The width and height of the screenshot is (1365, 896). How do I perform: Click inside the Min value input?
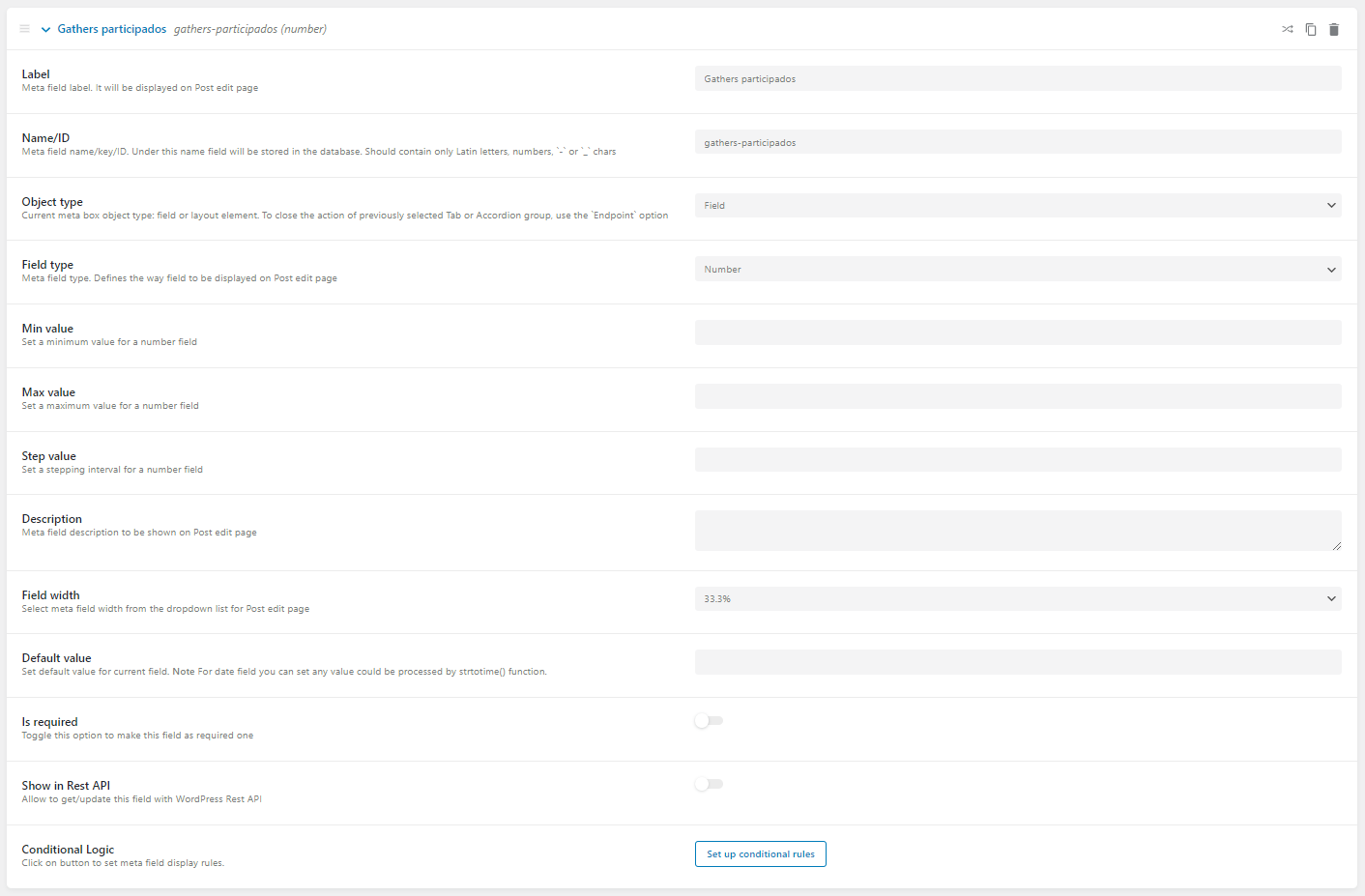[x=1018, y=332]
